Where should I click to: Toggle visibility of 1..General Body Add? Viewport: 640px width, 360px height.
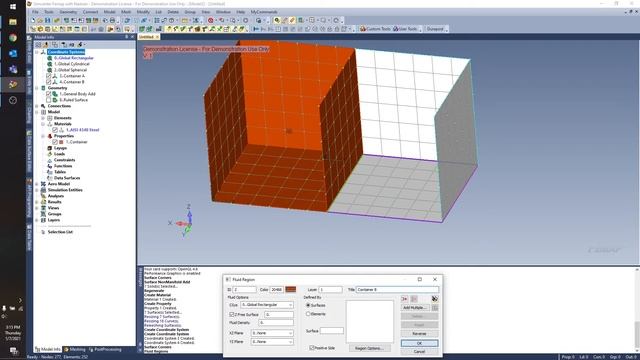coord(49,94)
